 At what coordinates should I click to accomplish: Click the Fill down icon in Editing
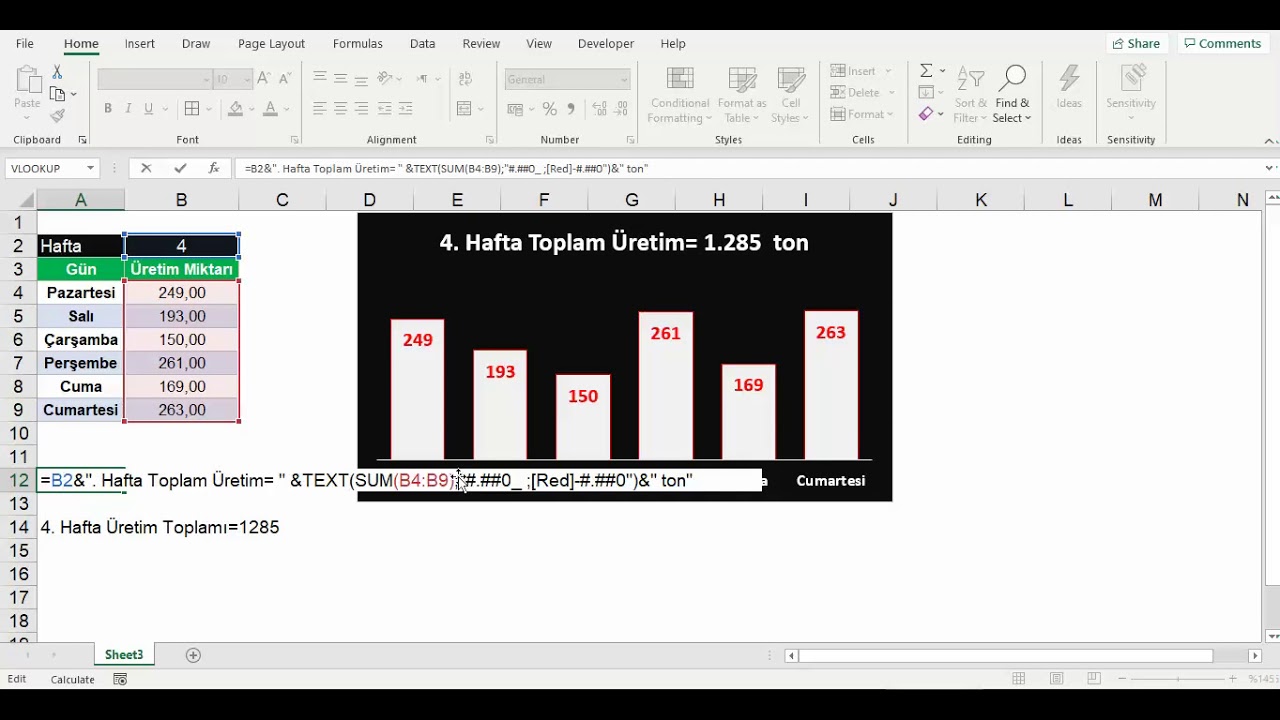coord(926,93)
